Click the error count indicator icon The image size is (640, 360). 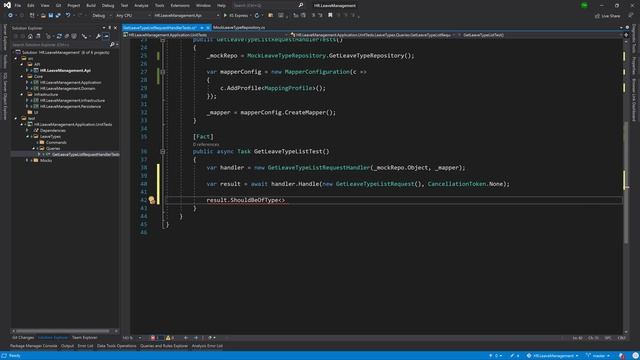click(x=154, y=338)
